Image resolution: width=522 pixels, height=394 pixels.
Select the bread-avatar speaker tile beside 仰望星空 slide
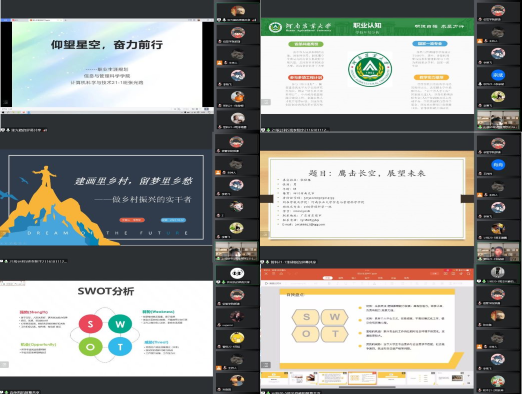point(238,13)
